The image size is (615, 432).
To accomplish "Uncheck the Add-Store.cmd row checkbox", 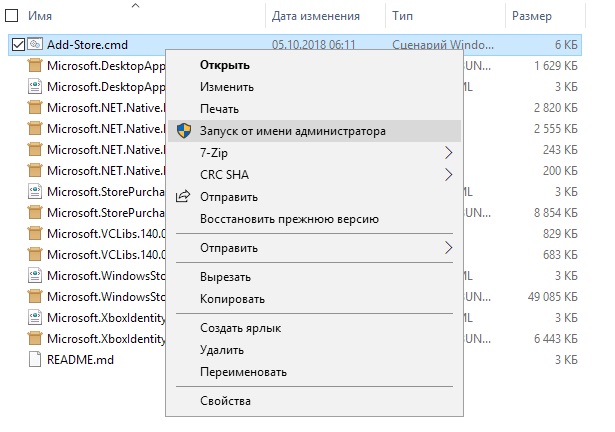I will tap(18, 44).
